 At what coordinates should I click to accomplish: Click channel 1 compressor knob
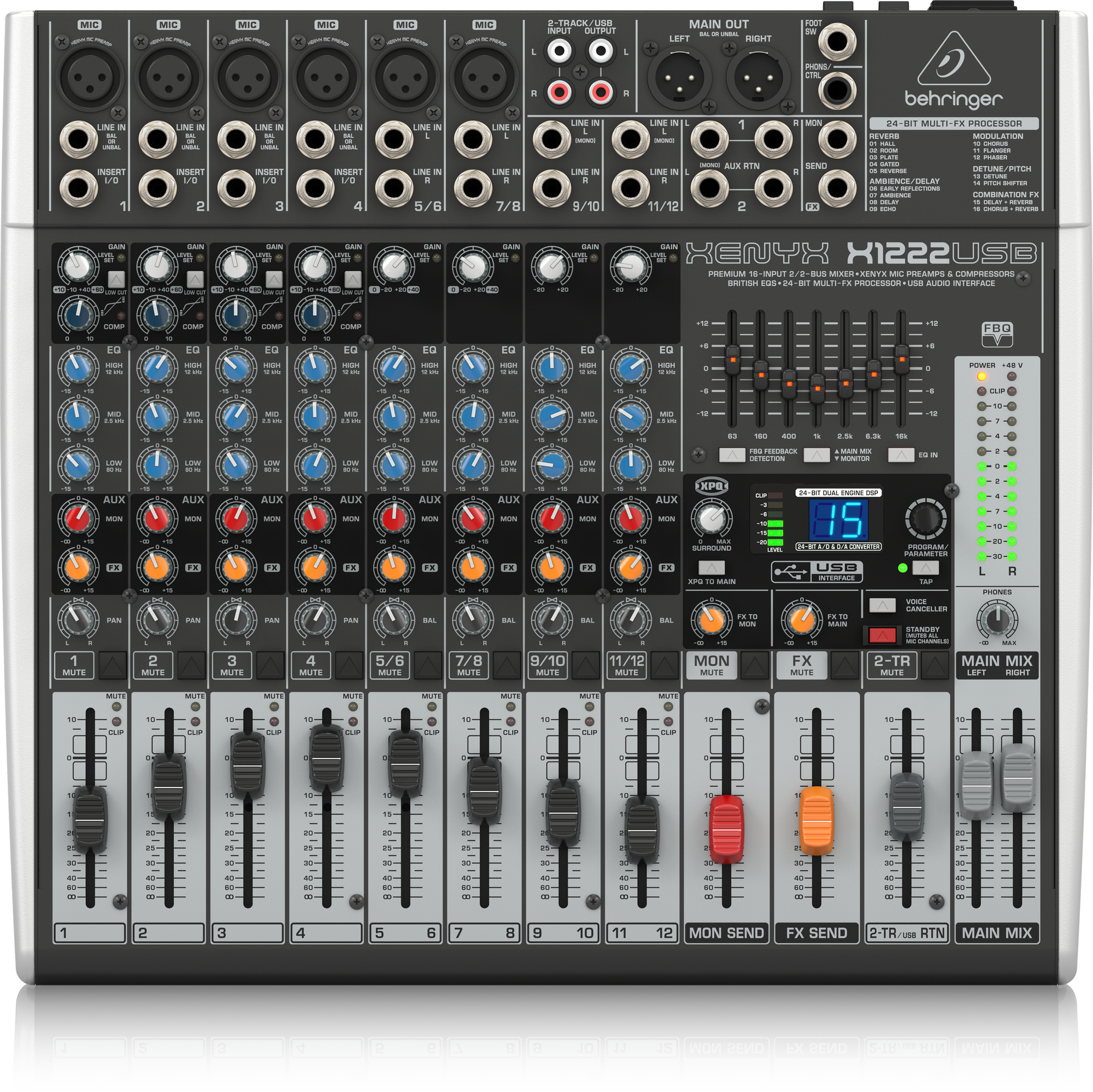[x=78, y=315]
